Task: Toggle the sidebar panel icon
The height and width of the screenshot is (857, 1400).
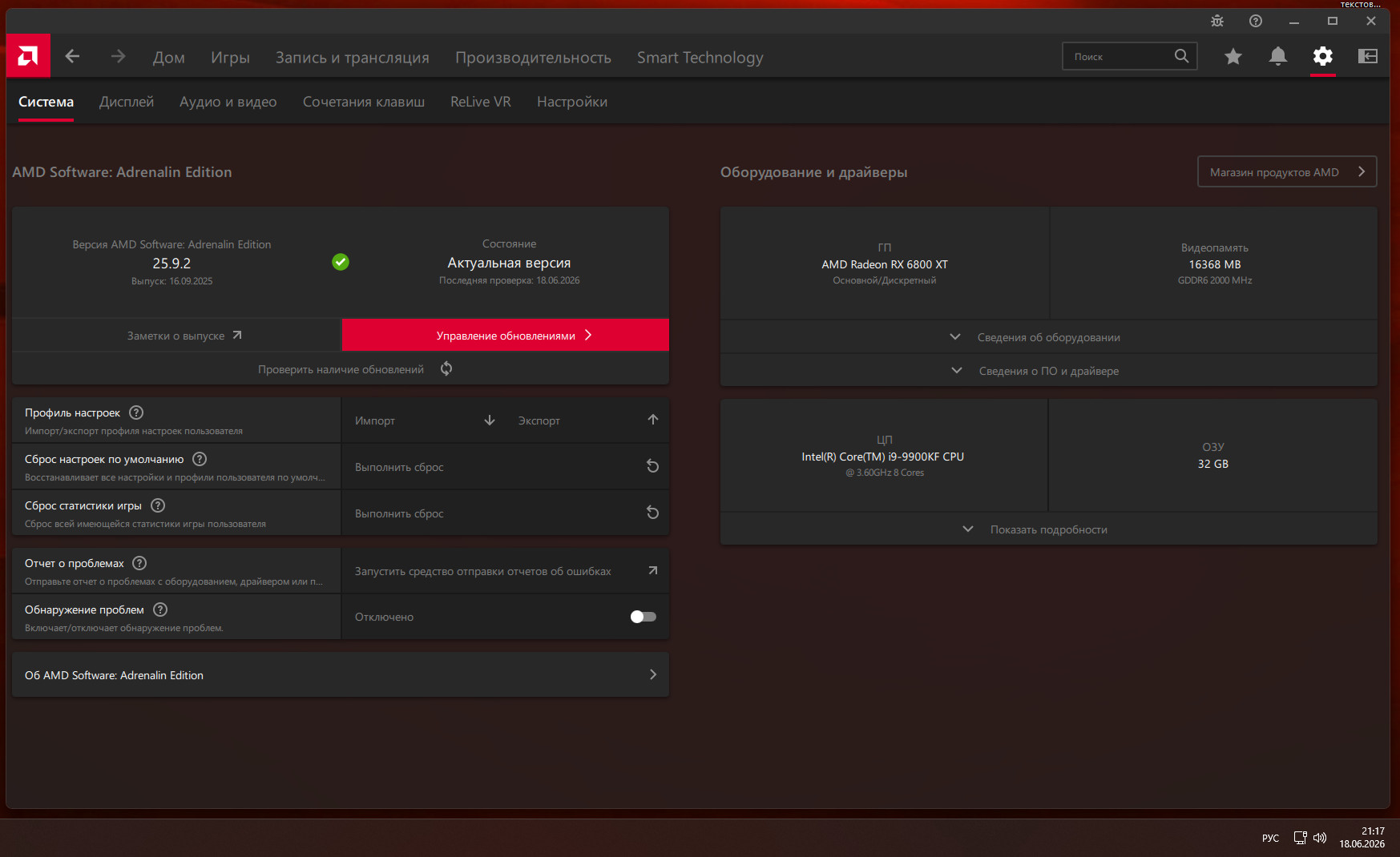Action: (1368, 56)
